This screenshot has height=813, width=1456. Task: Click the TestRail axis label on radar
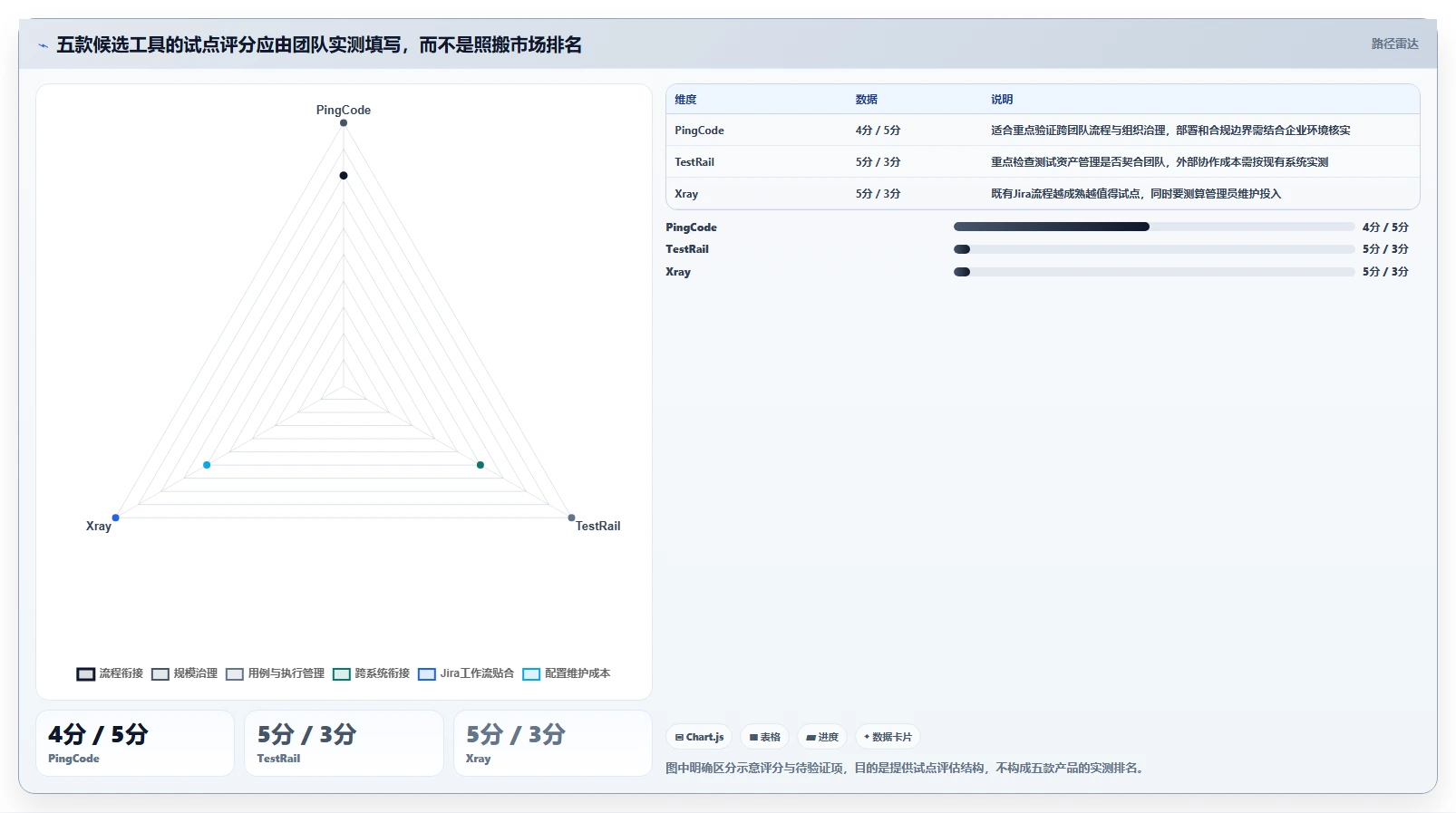(598, 526)
